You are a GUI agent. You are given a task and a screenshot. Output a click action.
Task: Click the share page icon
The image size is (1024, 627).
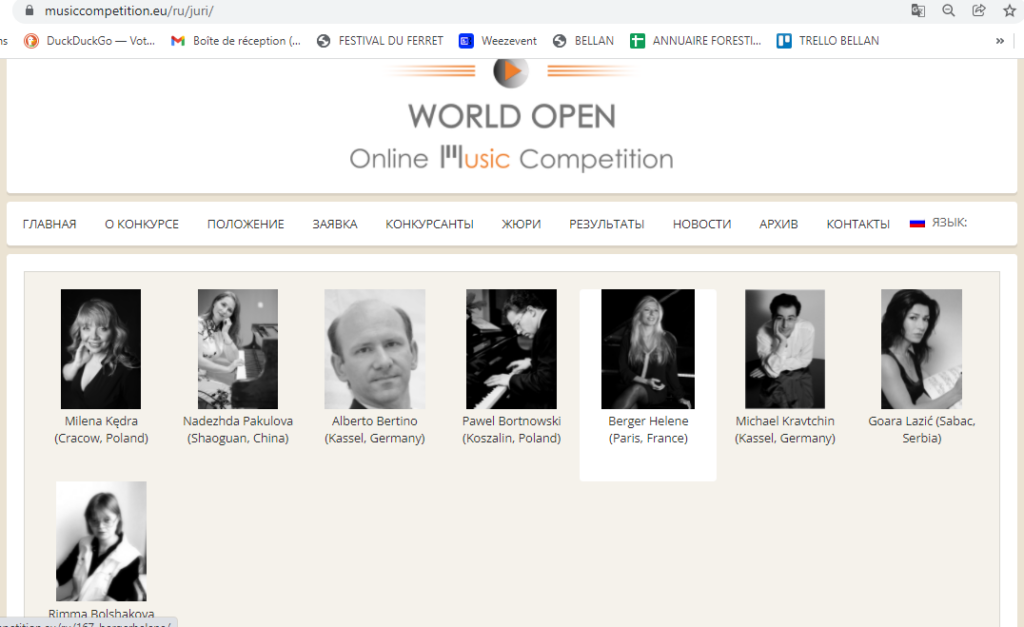pyautogui.click(x=978, y=11)
